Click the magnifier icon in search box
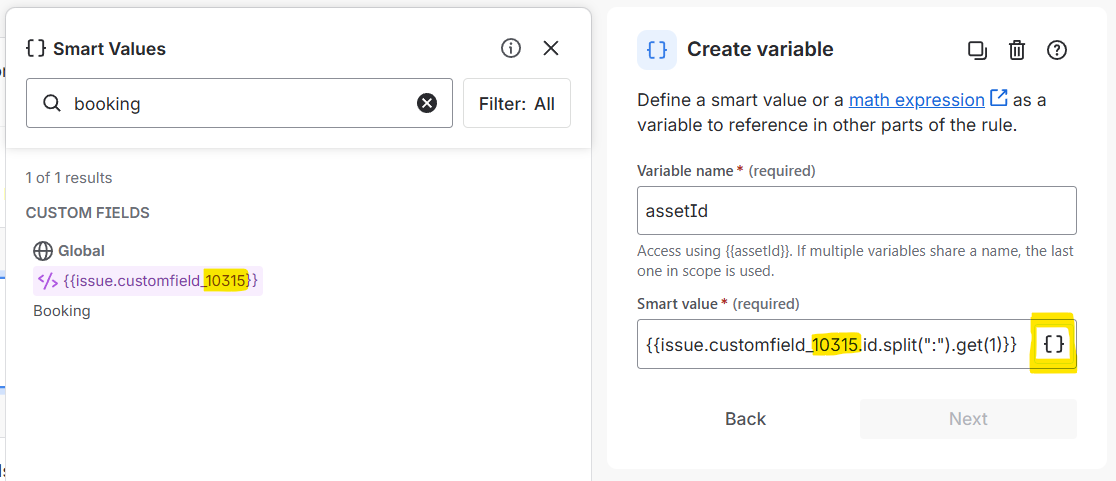 coord(52,103)
